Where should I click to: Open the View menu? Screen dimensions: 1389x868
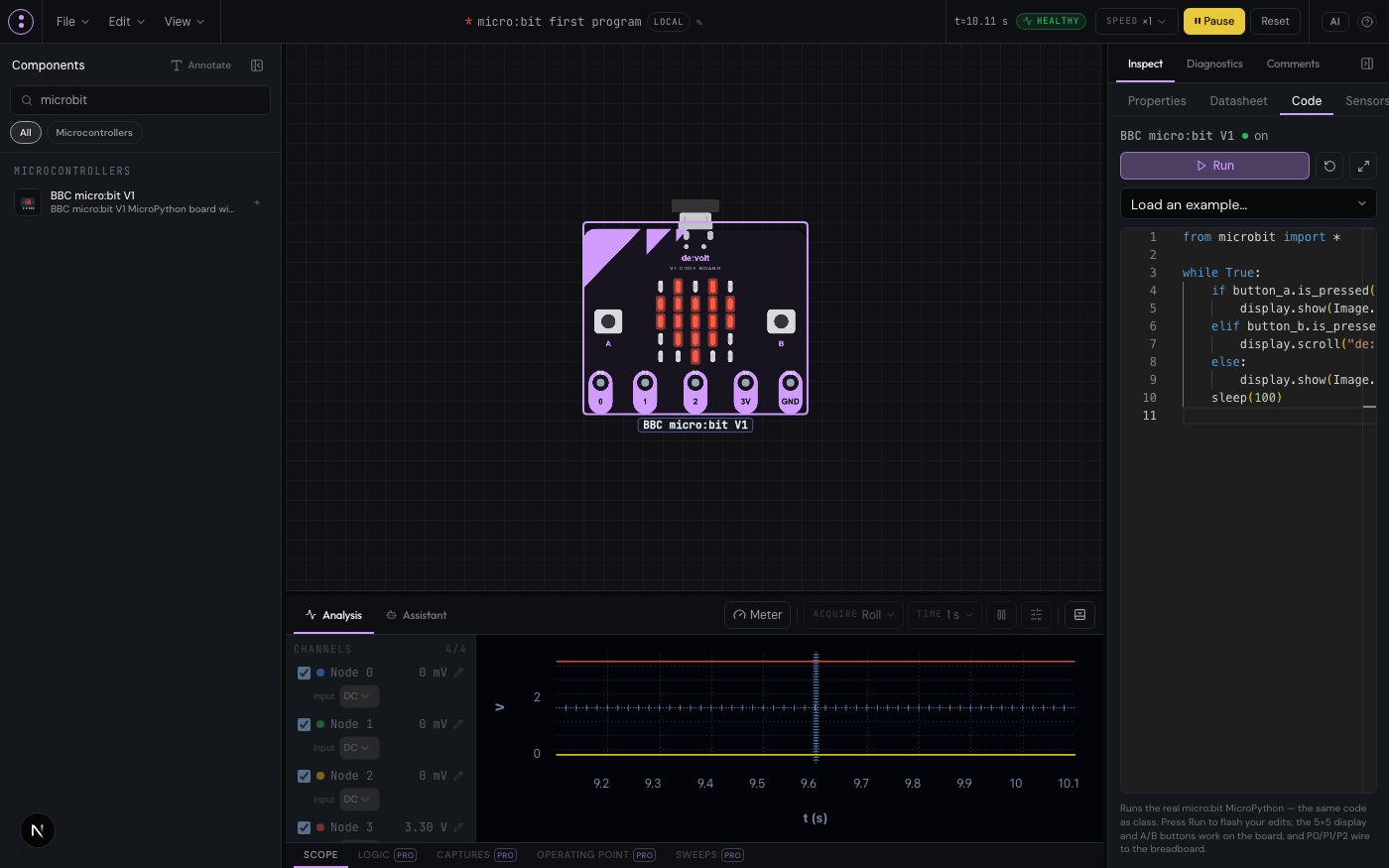pos(184,22)
